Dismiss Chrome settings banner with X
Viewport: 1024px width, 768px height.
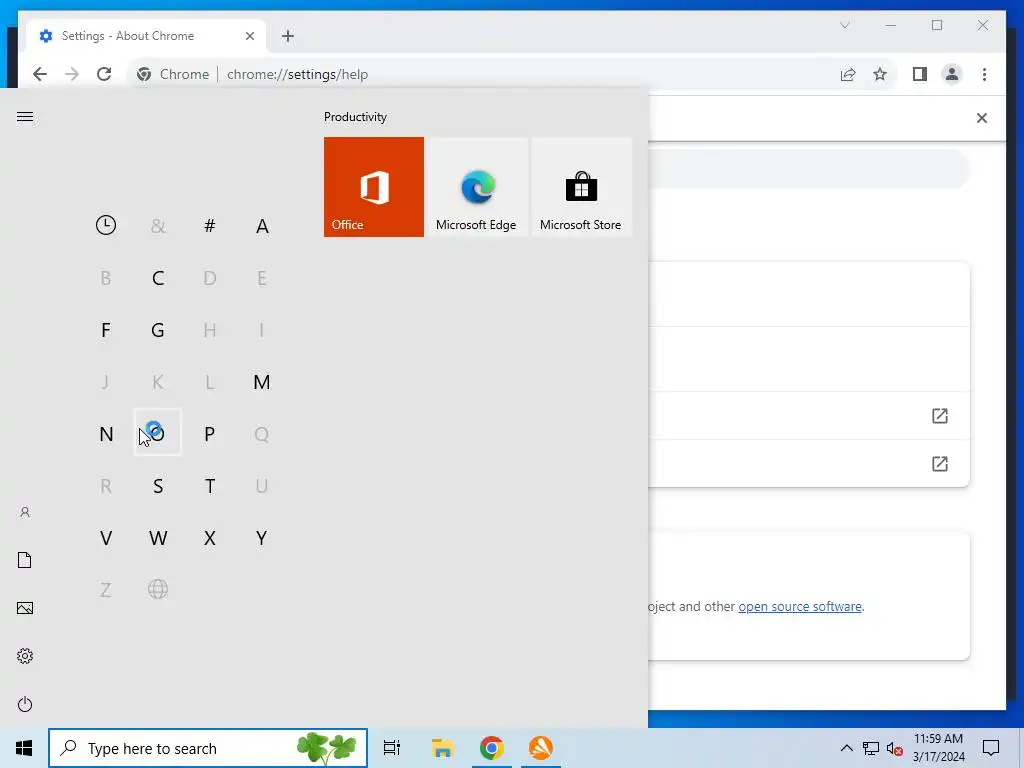click(x=982, y=118)
